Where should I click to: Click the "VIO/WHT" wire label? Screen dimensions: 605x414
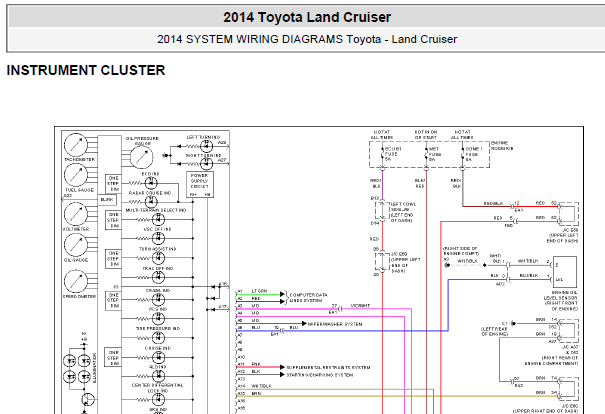(x=360, y=306)
